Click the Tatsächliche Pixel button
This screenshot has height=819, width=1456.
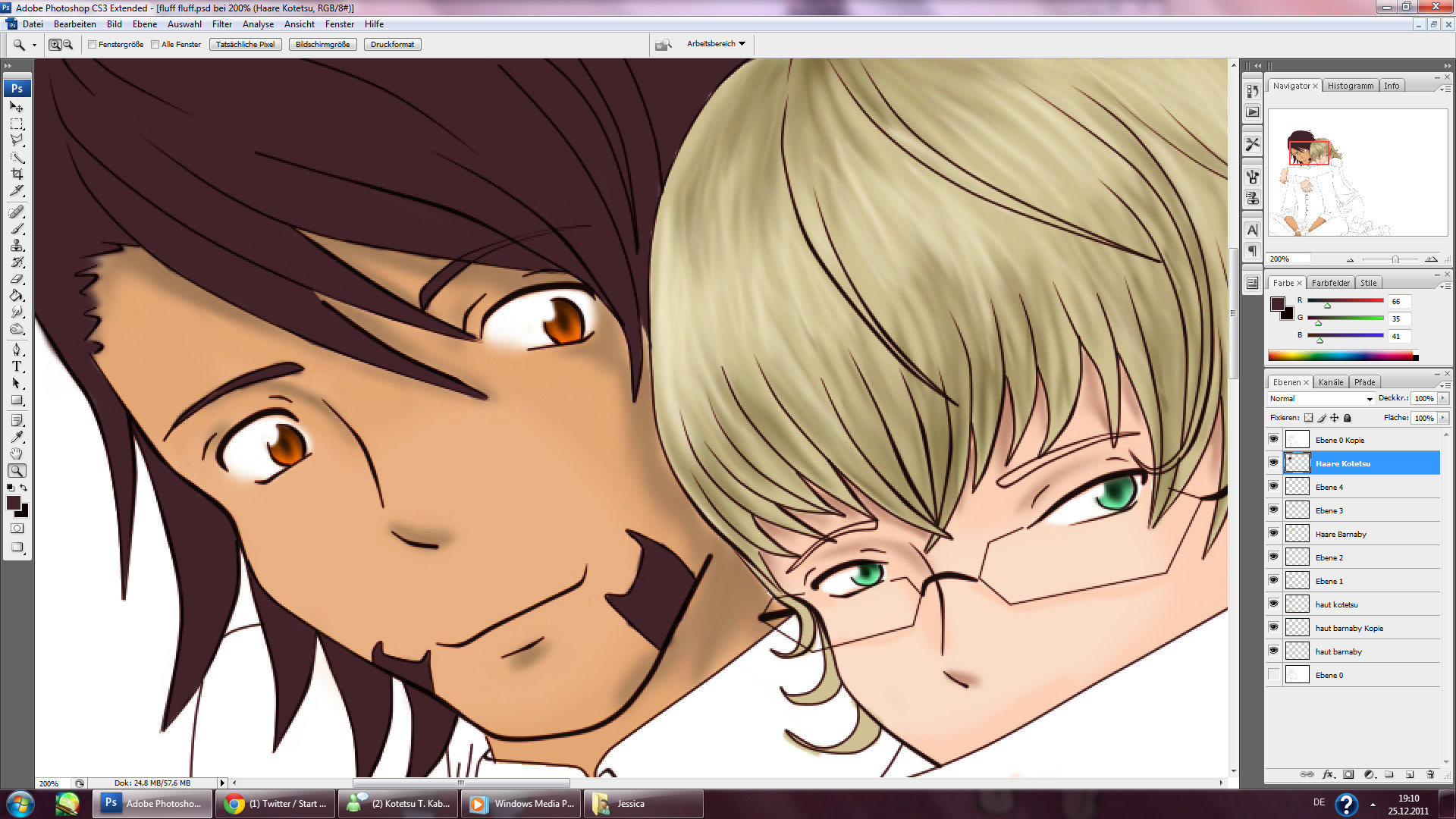point(245,45)
